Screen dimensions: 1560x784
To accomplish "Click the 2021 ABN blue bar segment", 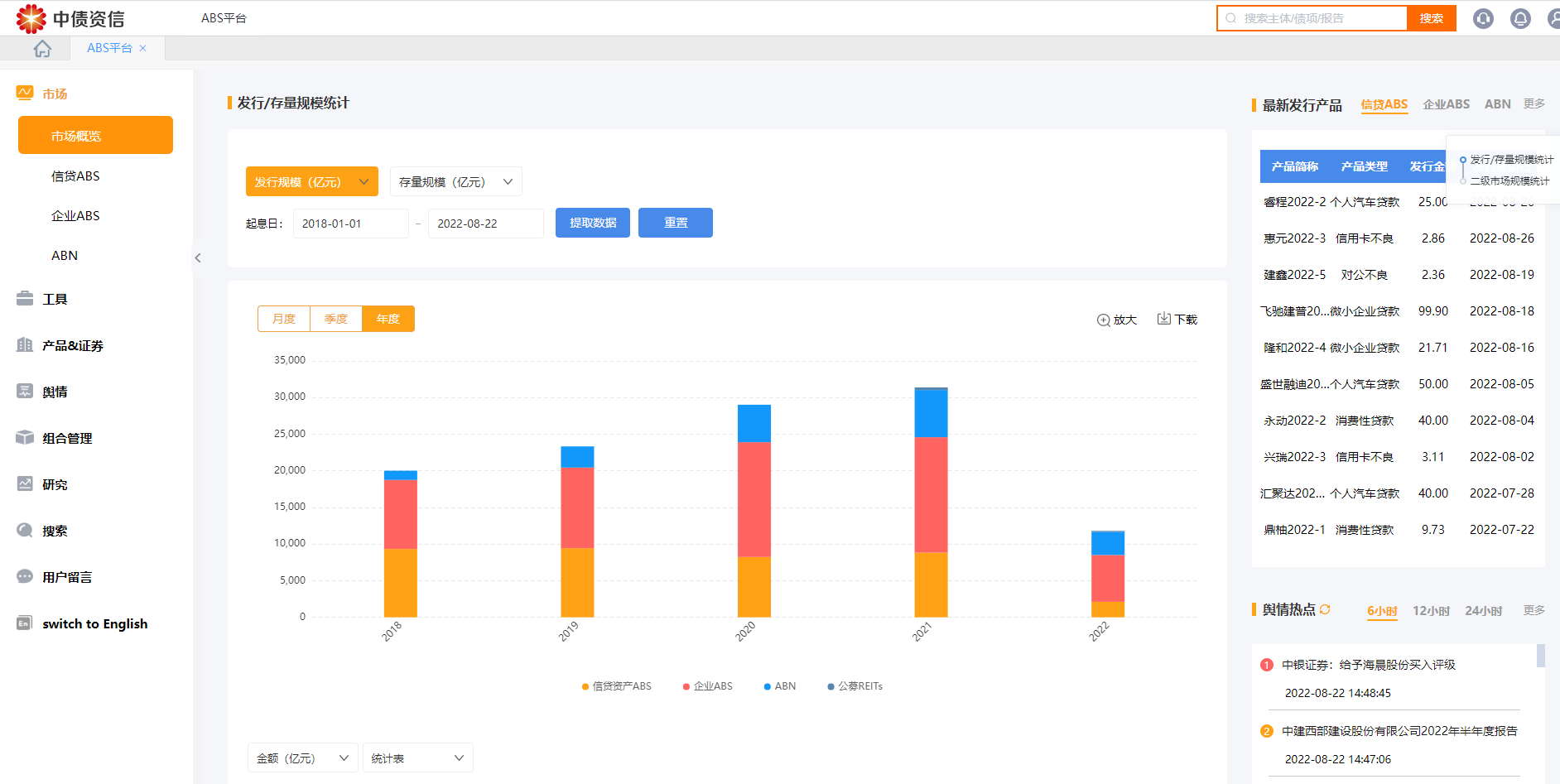I will pos(931,413).
